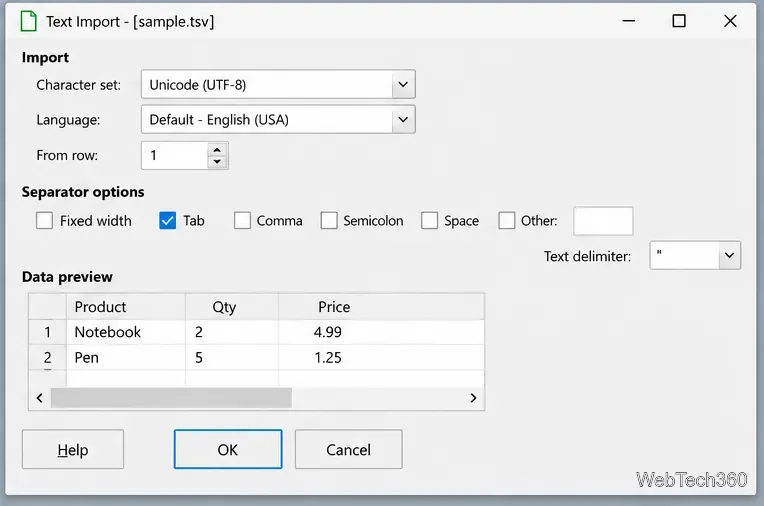Screen dimensions: 764x506
Task: Click left arrow of preview scrollbar
Action: point(39,398)
